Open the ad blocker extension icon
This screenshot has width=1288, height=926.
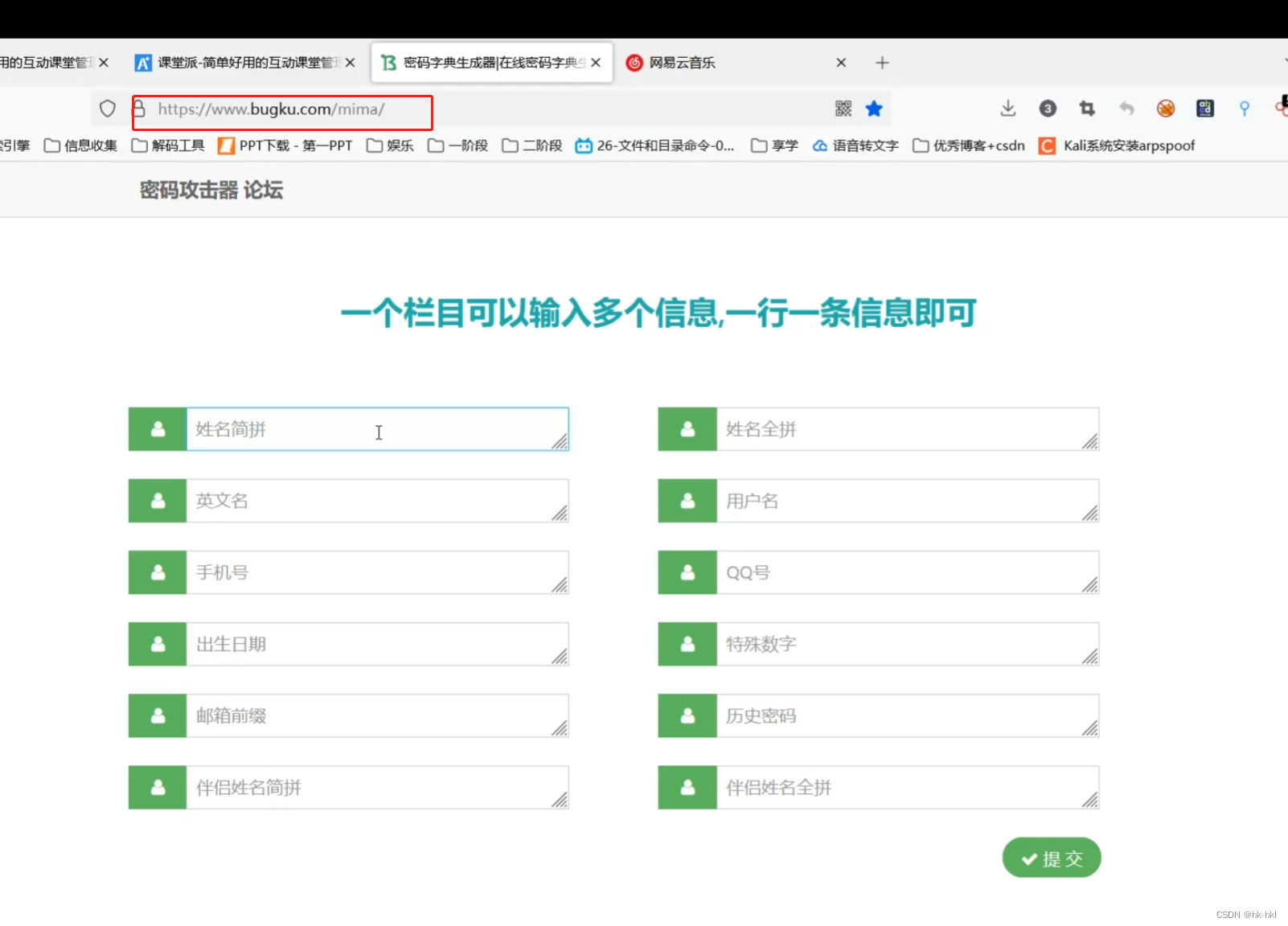click(x=1165, y=109)
